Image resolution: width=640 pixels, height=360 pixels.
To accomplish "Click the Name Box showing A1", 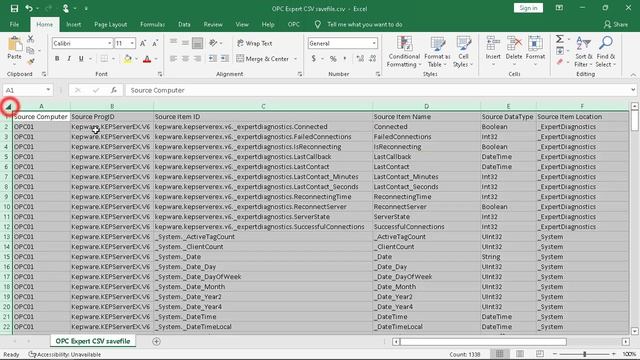I will tap(28, 90).
